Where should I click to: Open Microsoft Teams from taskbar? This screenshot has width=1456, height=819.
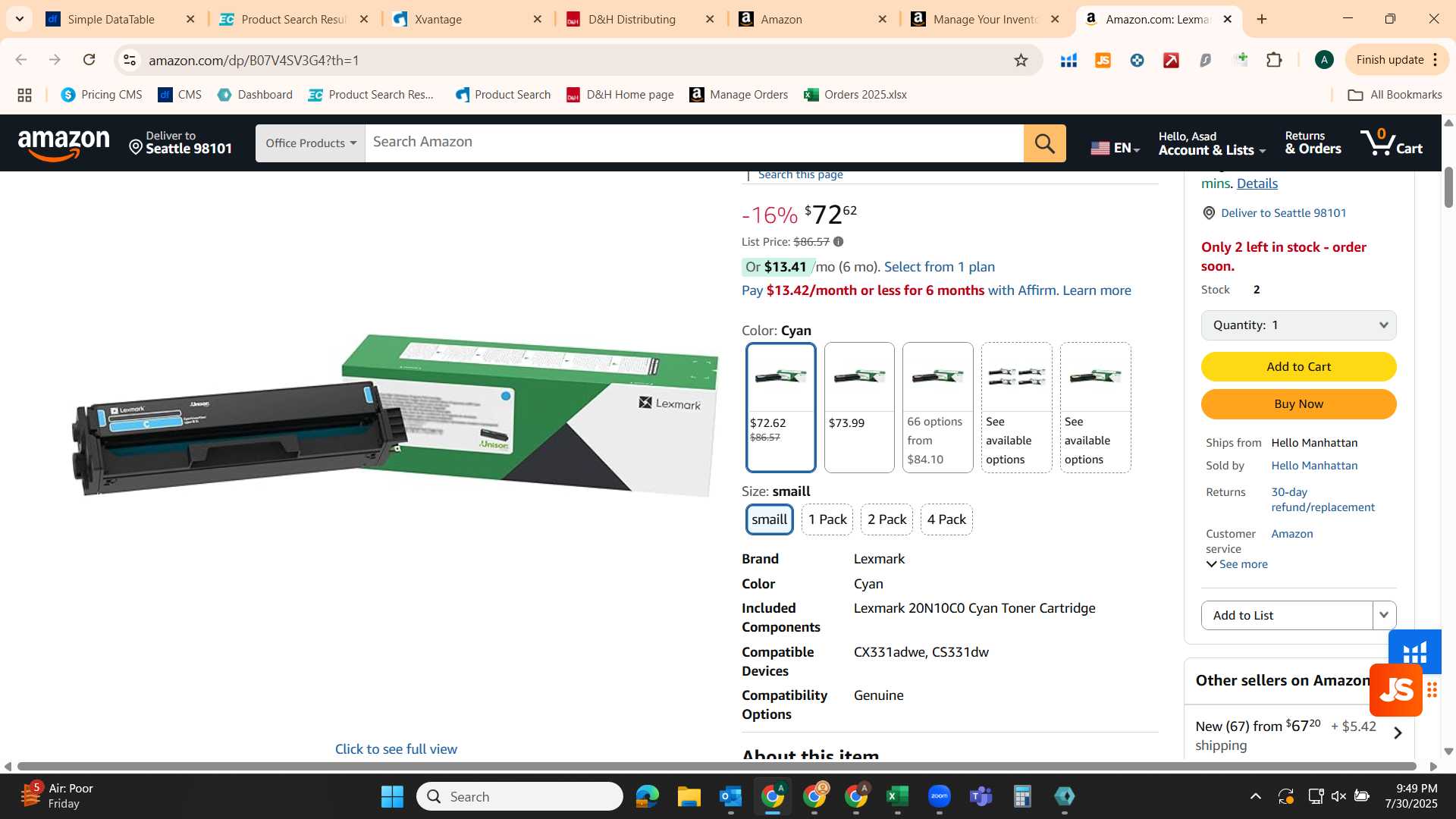pyautogui.click(x=981, y=796)
